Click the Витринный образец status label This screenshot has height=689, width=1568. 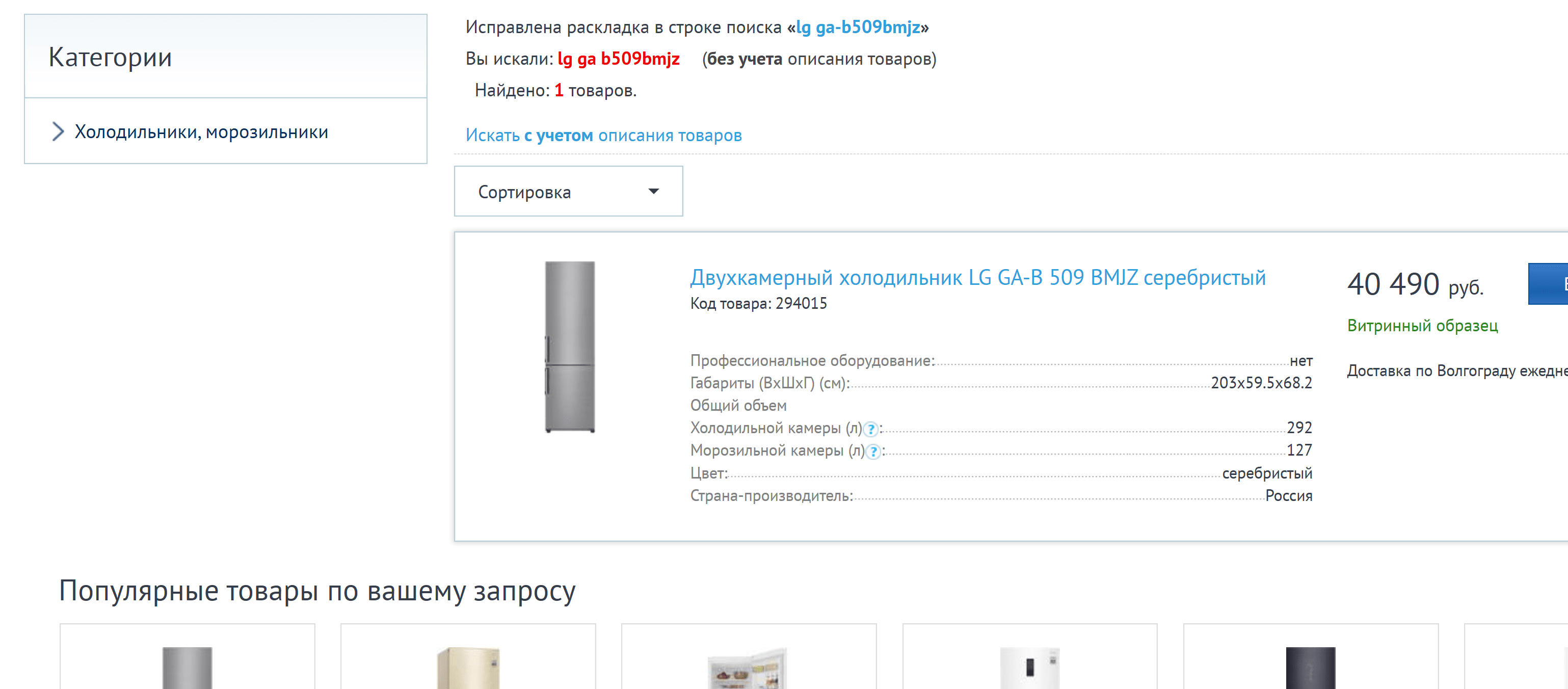(1423, 326)
